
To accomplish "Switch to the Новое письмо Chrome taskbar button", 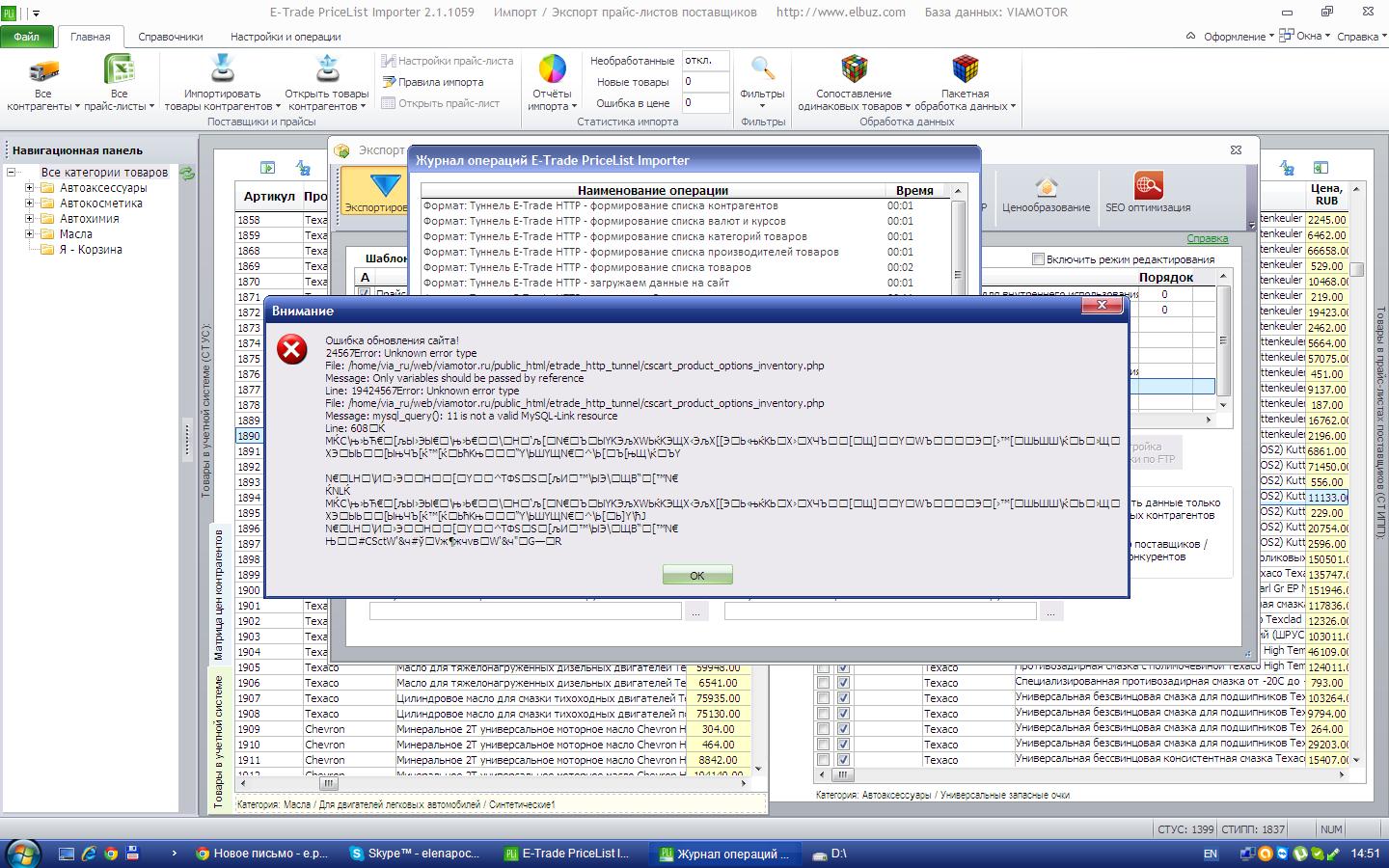I will click(x=261, y=854).
